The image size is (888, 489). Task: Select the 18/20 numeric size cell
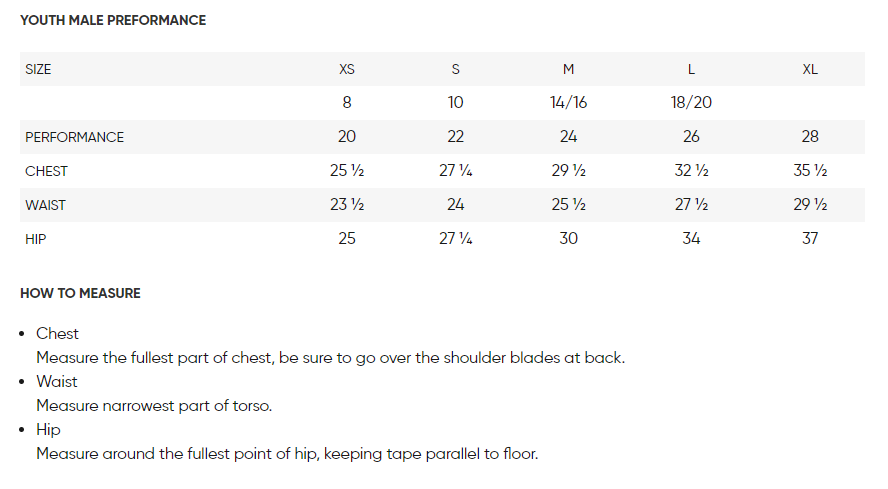[x=691, y=103]
